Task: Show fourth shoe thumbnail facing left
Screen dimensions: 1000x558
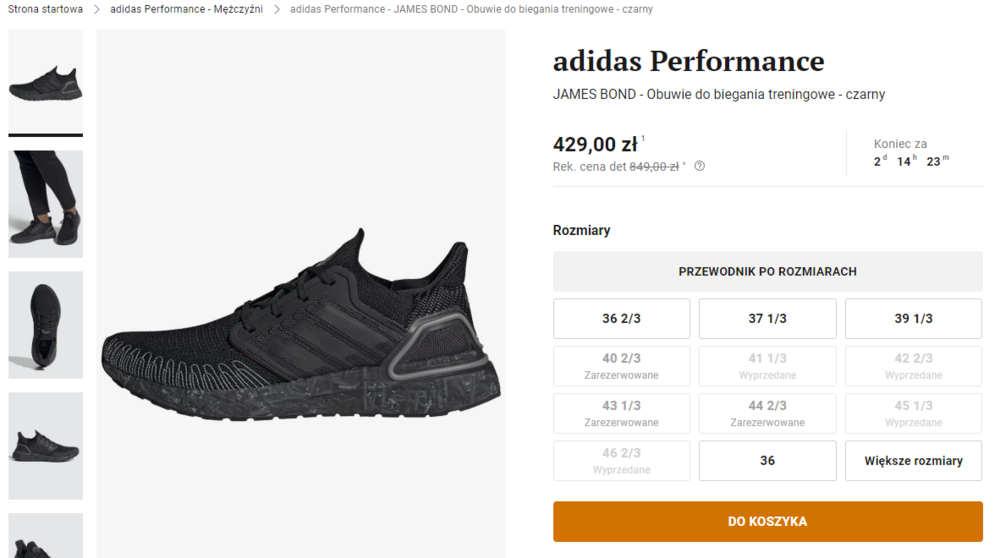Action: 46,446
